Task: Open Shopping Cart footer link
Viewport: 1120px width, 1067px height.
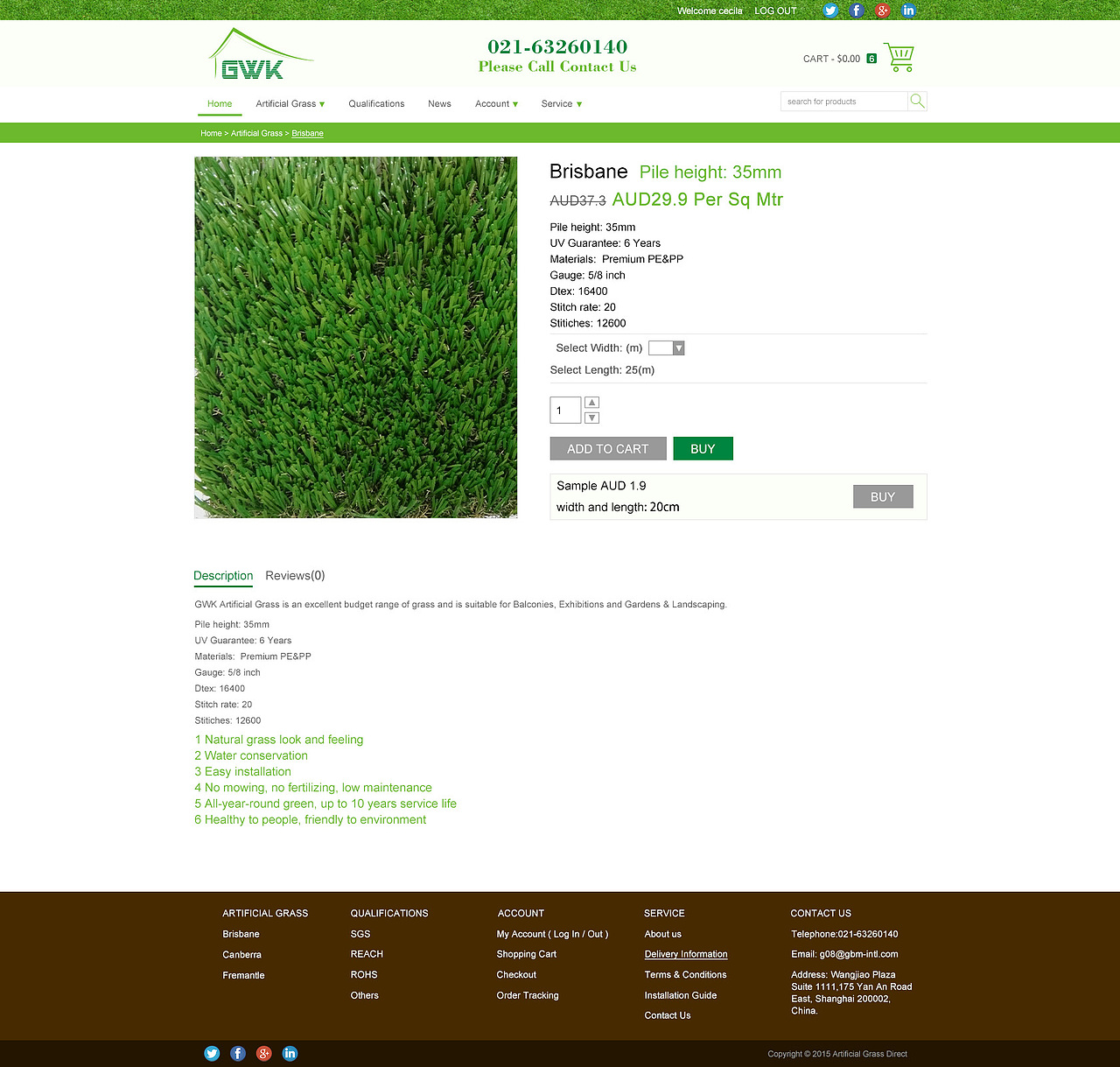Action: 527,954
